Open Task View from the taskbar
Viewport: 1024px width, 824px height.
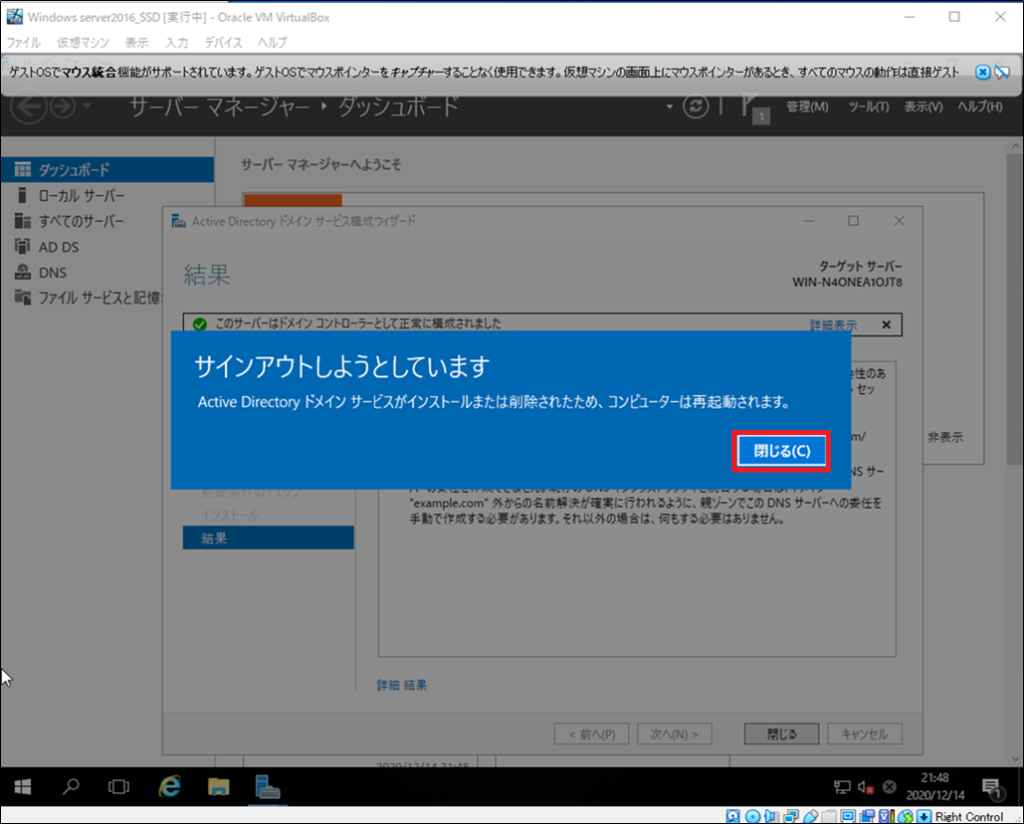[x=118, y=787]
